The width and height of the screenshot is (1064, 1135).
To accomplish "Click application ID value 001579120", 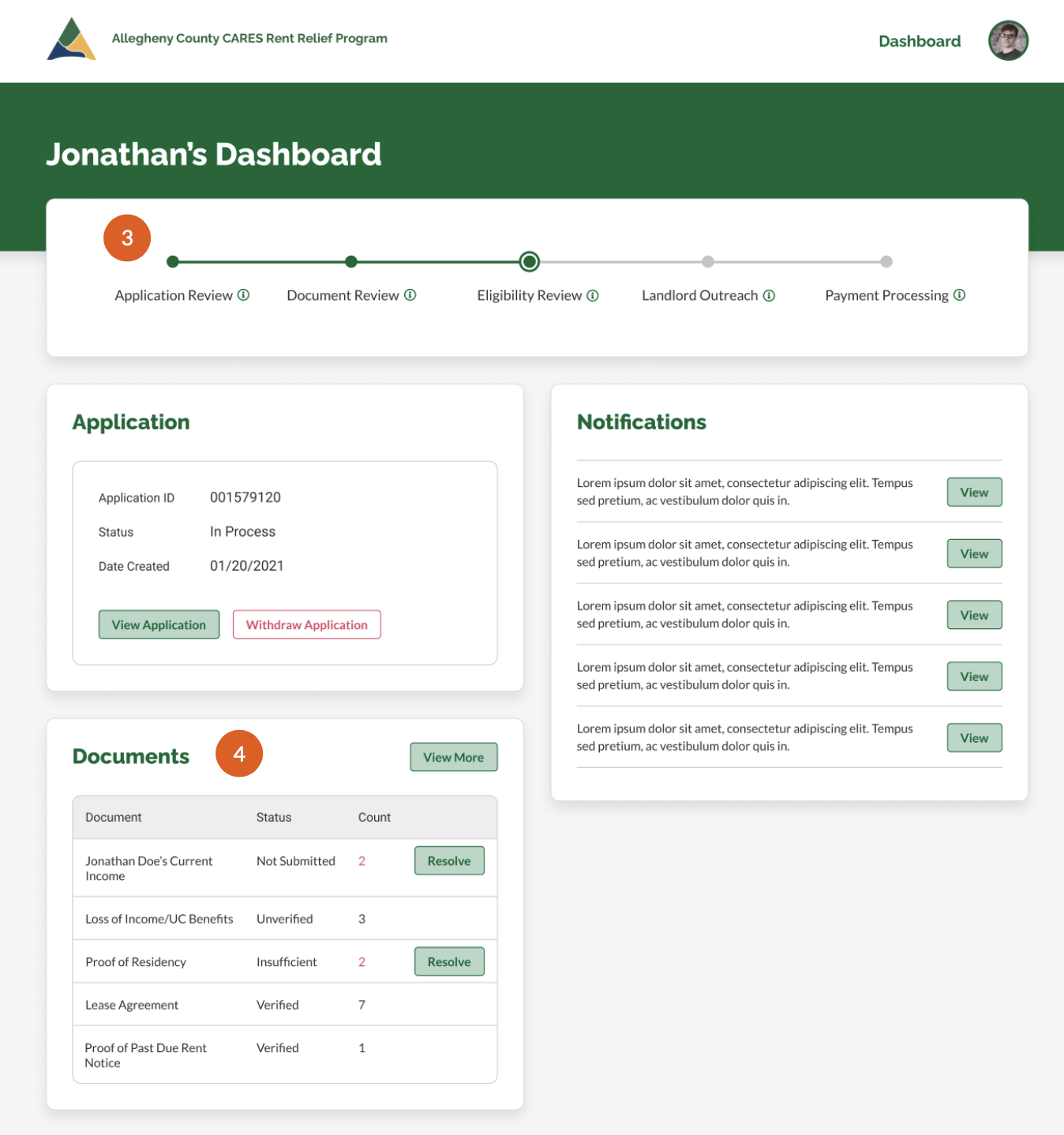I will (x=245, y=497).
